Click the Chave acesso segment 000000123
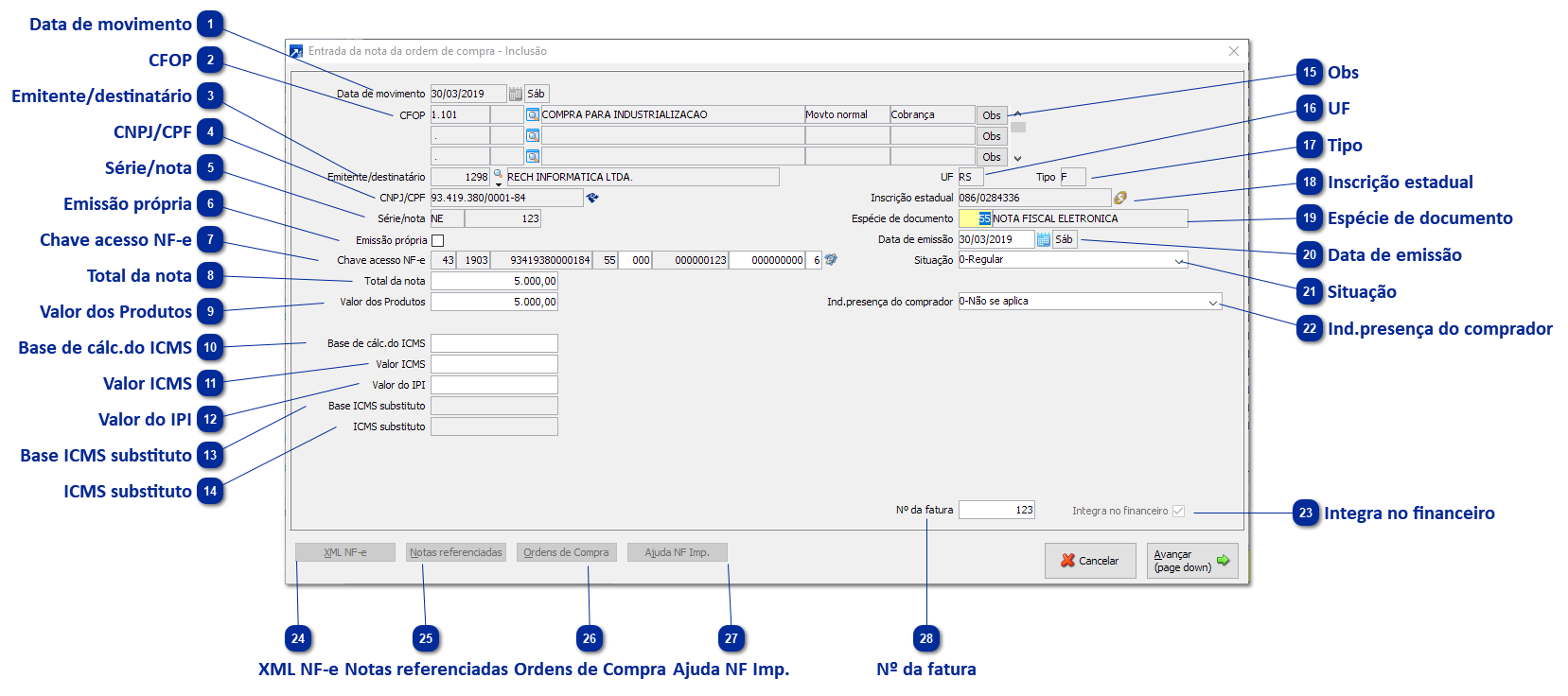 pyautogui.click(x=691, y=260)
